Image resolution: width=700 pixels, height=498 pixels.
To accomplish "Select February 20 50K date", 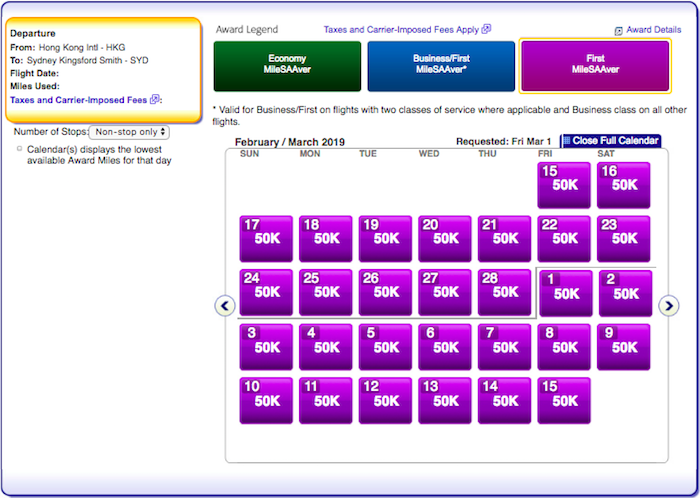I will pyautogui.click(x=445, y=239).
